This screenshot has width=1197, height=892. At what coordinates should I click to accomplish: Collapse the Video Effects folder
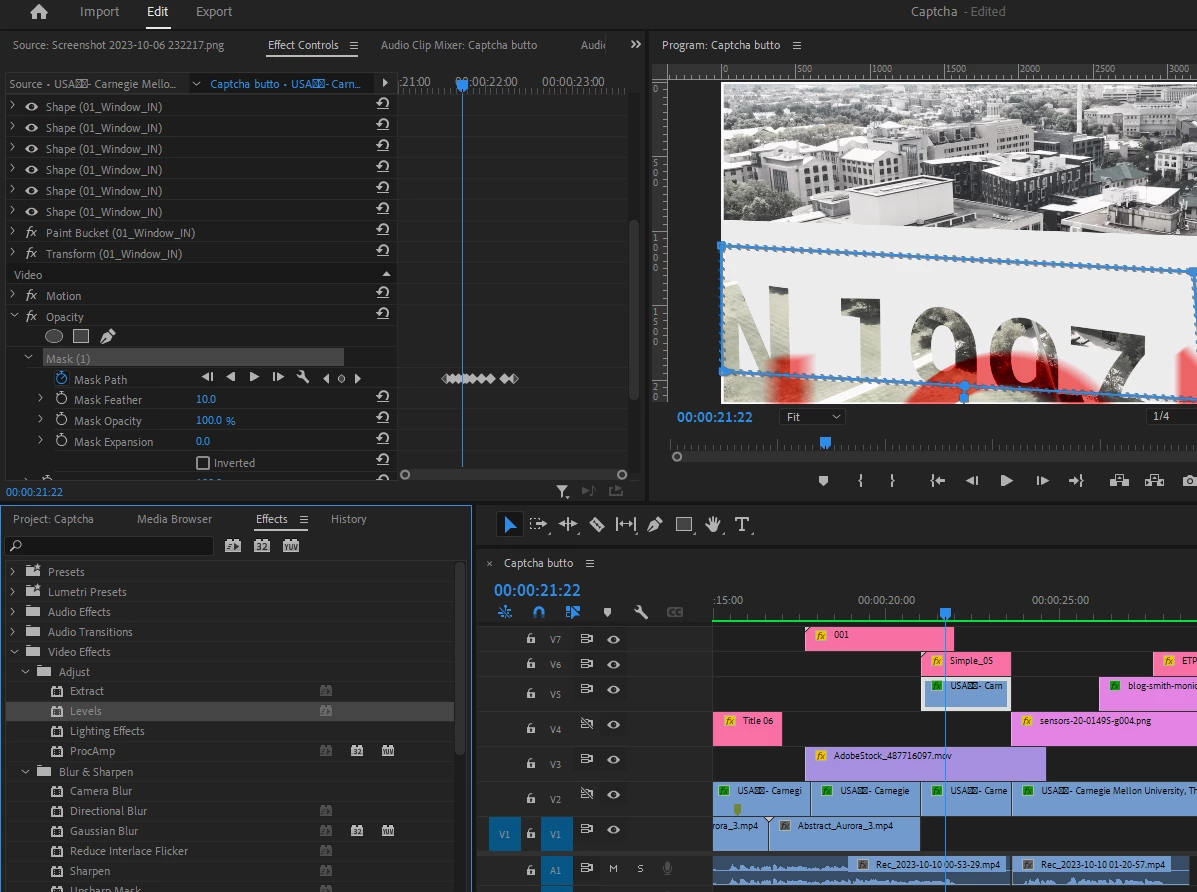(x=14, y=651)
